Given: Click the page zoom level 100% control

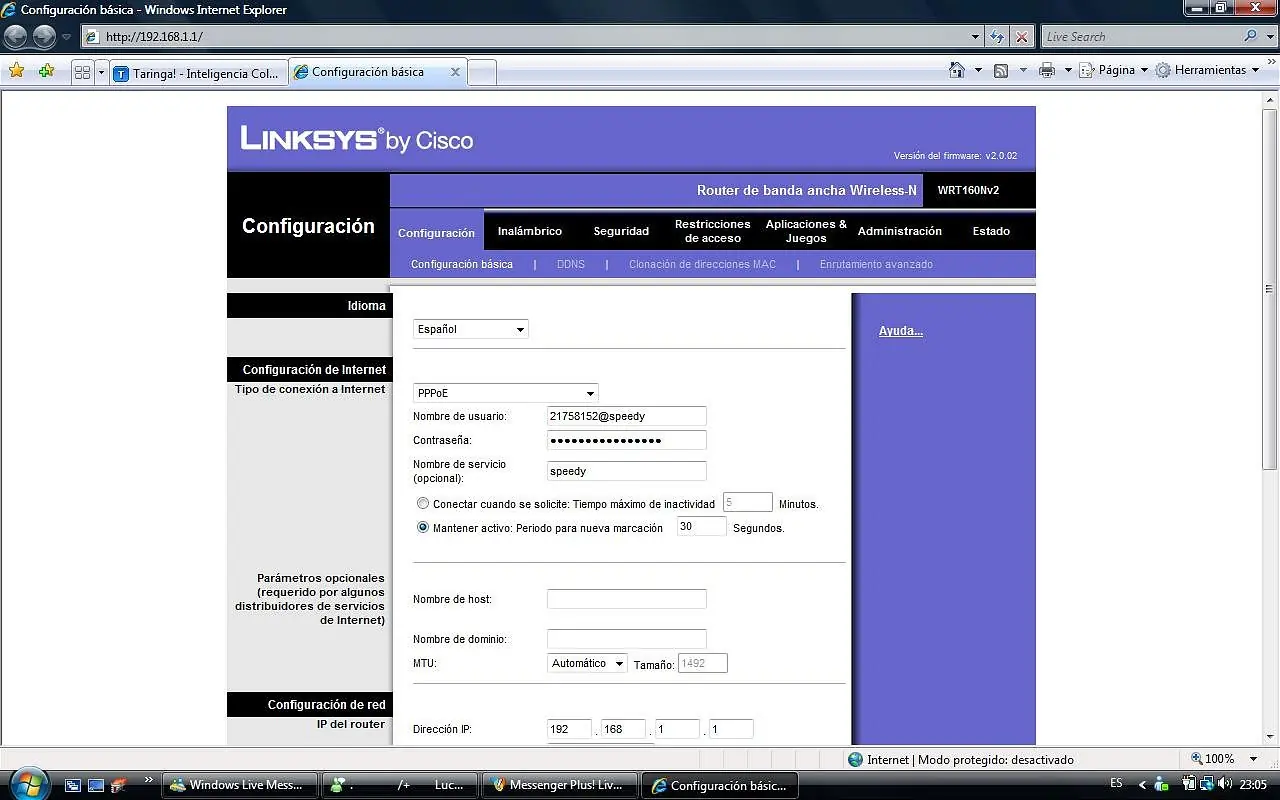Looking at the screenshot, I should [x=1214, y=759].
